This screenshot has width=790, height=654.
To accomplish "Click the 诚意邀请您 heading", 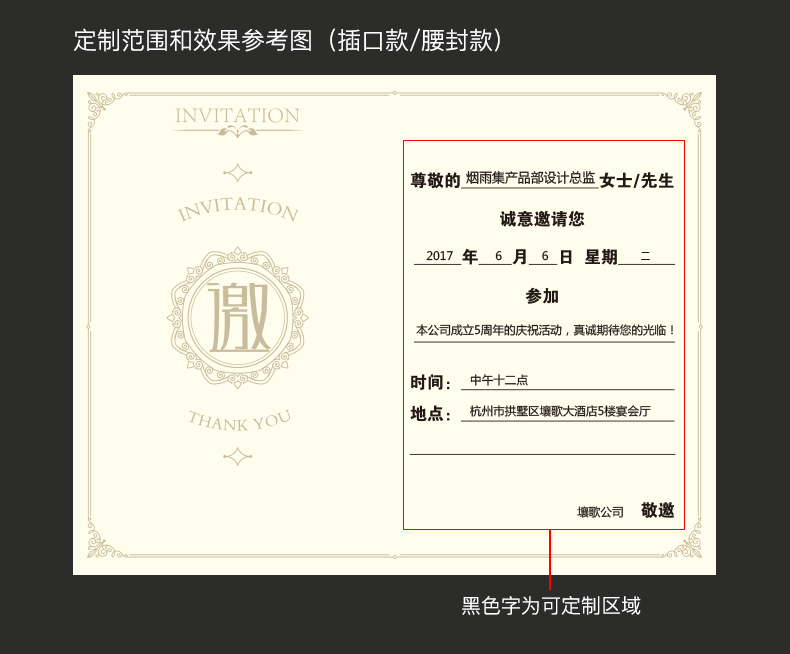I will click(x=542, y=218).
